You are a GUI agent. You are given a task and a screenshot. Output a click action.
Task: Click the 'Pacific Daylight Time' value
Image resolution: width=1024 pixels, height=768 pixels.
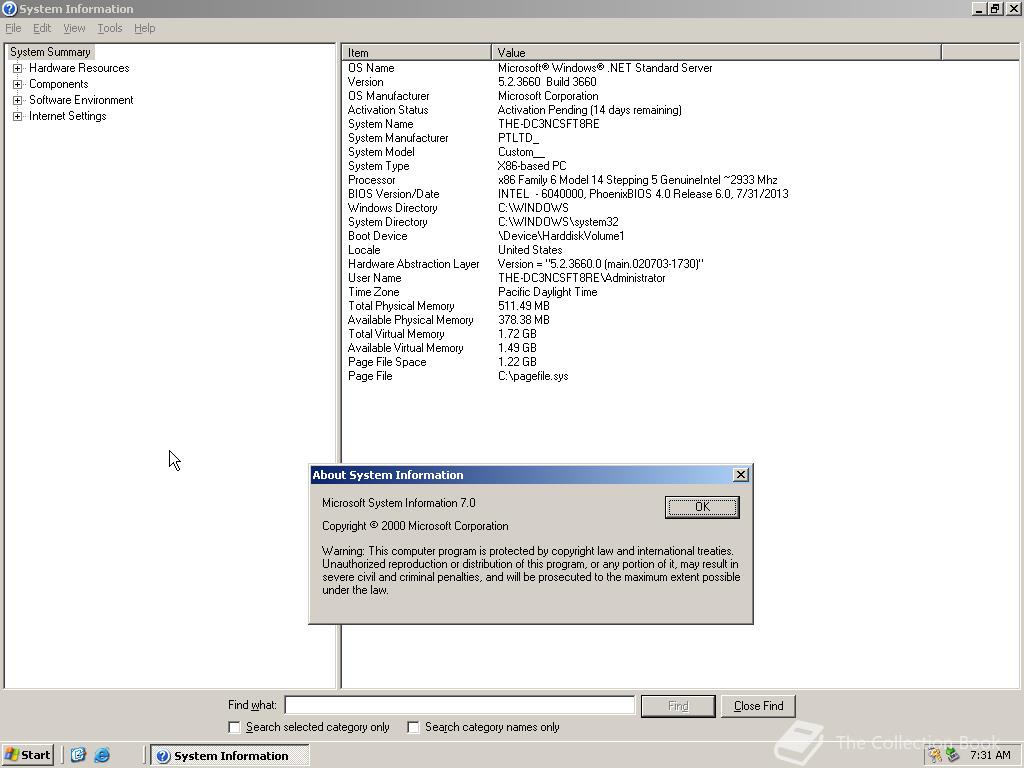(x=547, y=292)
